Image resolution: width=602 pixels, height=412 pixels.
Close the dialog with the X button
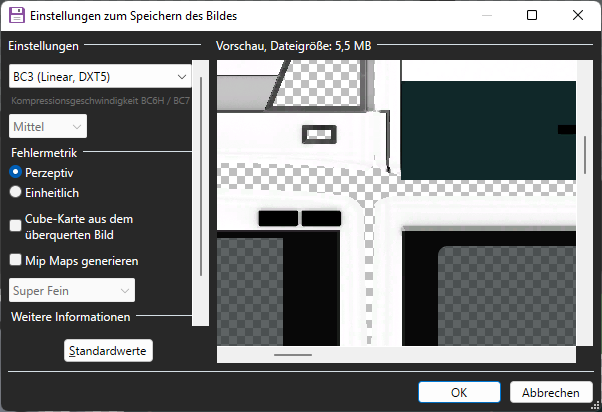click(x=578, y=16)
